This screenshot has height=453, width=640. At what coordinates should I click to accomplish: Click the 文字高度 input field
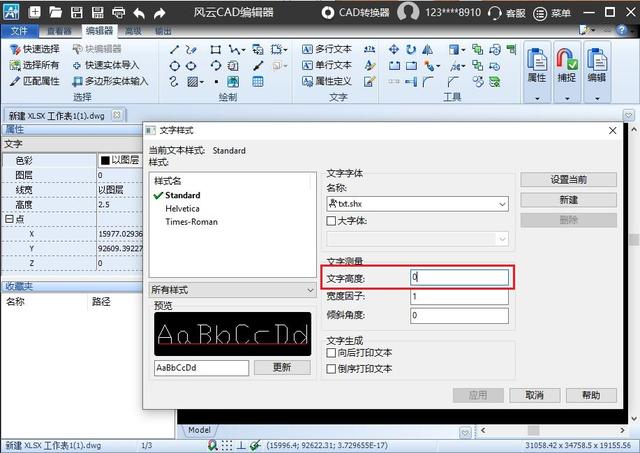pos(459,278)
